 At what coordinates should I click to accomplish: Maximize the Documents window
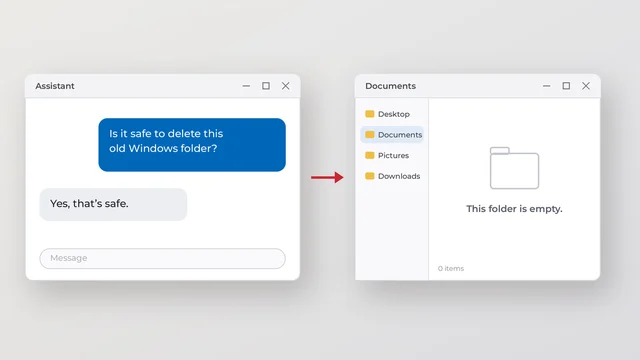[566, 86]
